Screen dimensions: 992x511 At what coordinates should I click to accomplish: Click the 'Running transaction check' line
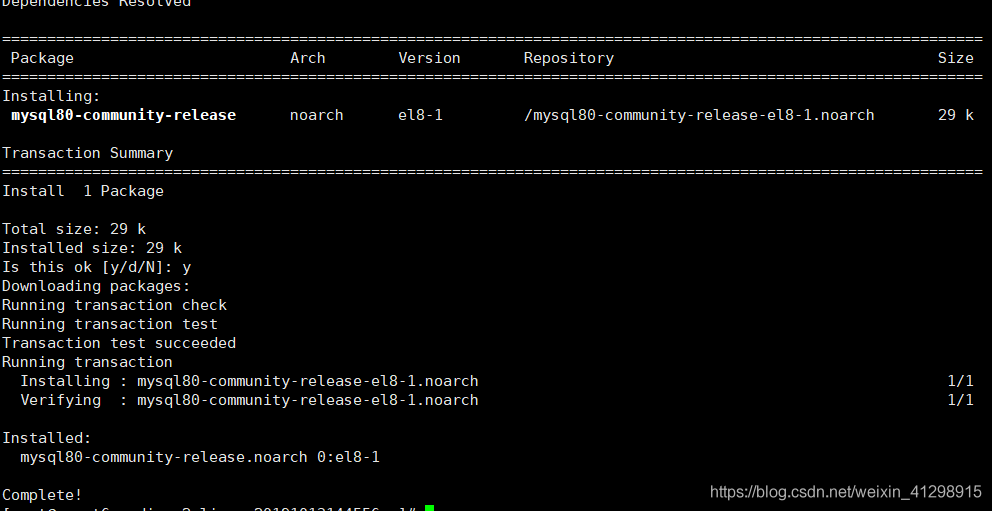114,305
